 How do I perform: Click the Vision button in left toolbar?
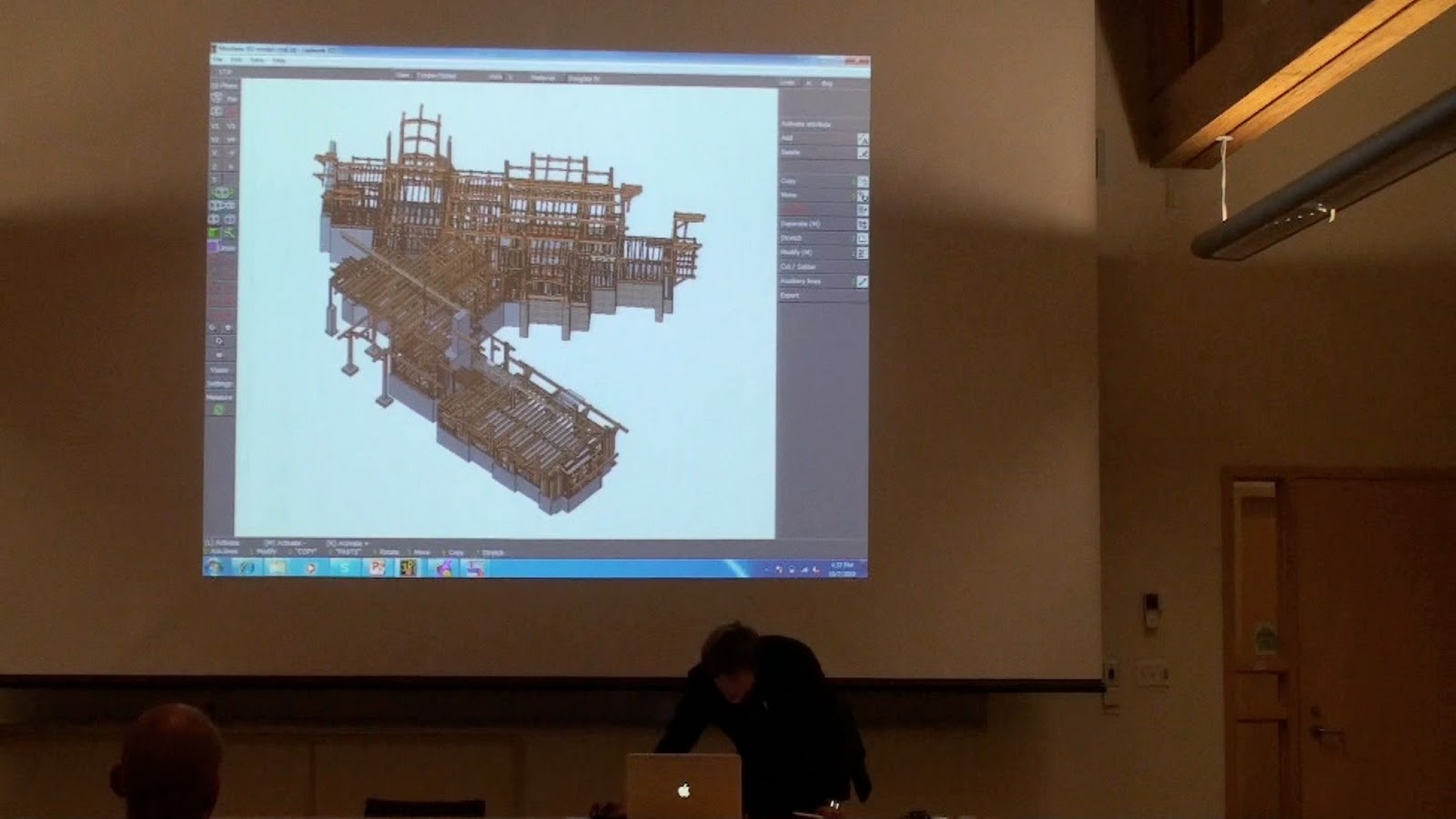tap(220, 370)
